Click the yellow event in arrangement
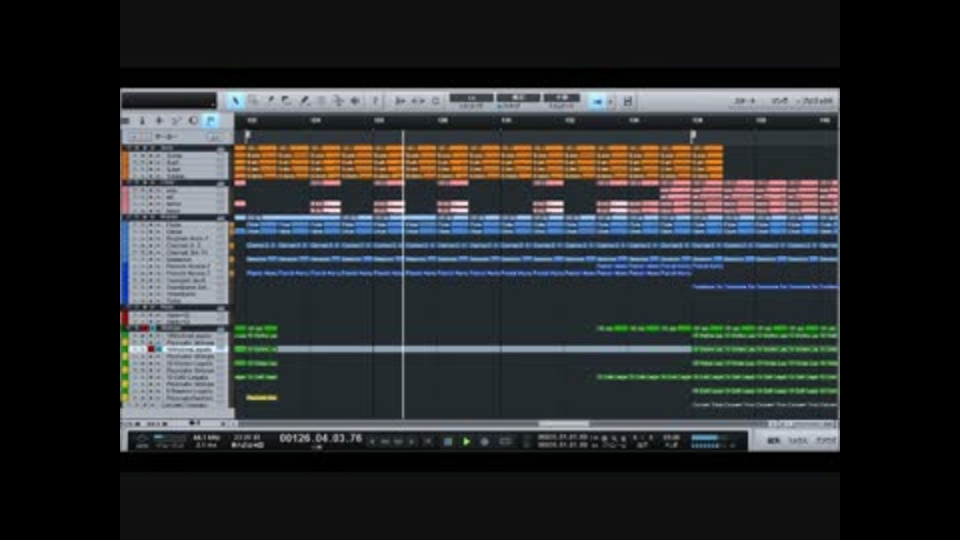Viewport: 960px width, 540px height. (x=261, y=397)
